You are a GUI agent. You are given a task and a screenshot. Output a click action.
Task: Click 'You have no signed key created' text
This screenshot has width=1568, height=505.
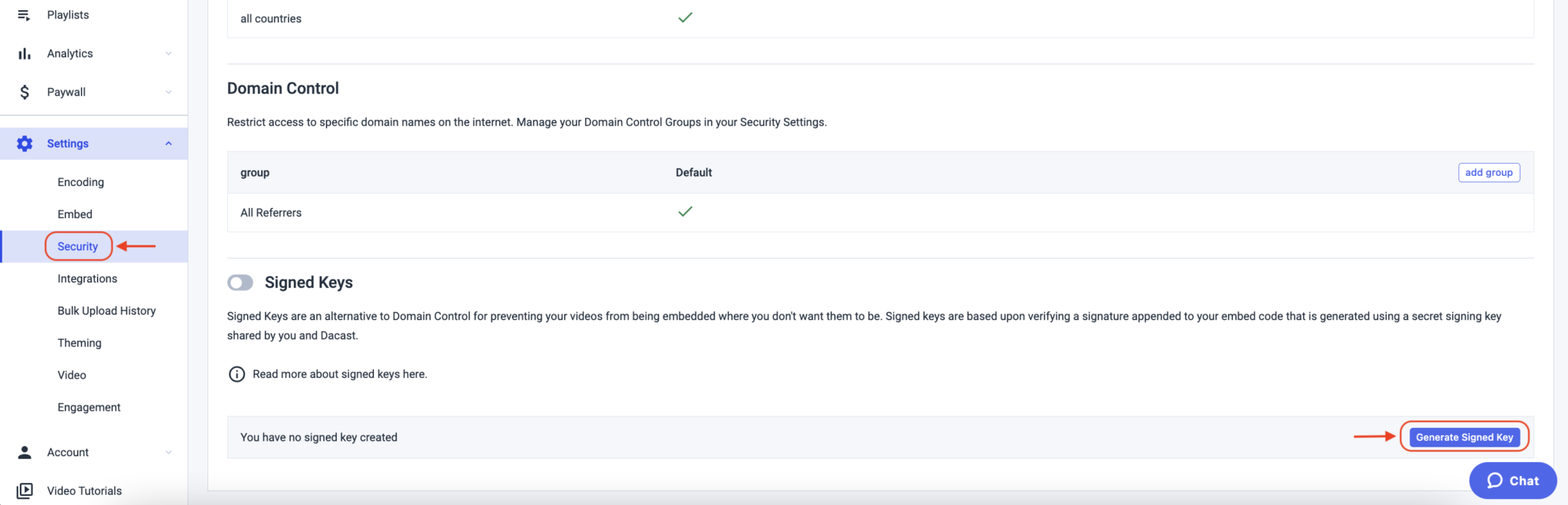(x=318, y=438)
